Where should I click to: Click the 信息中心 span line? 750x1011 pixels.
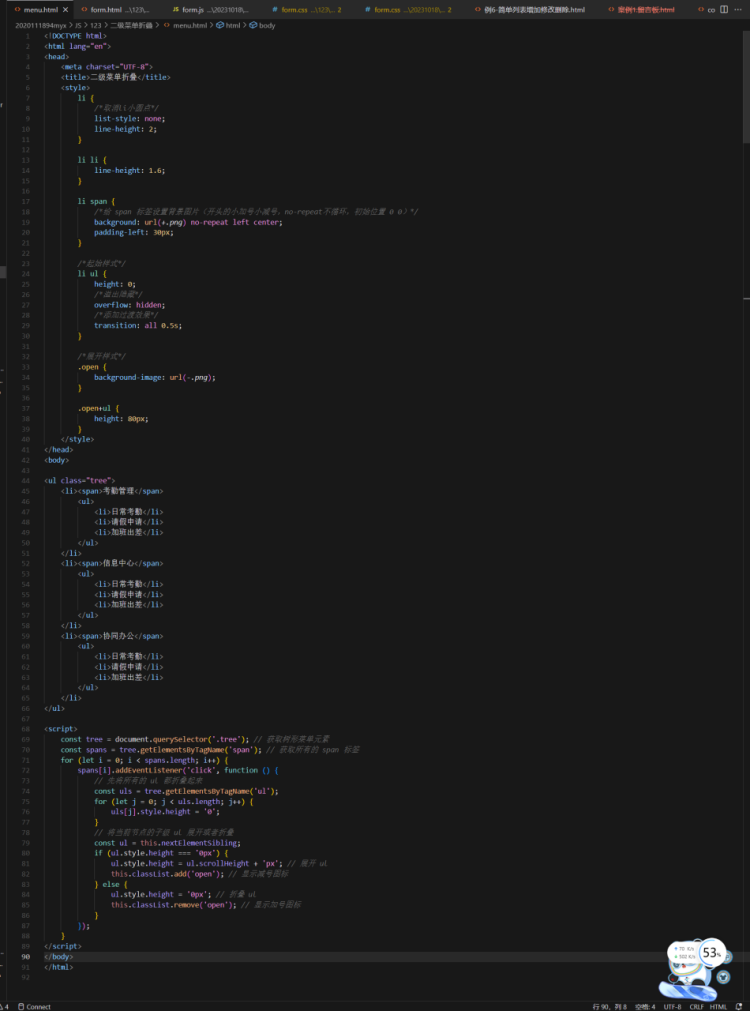pyautogui.click(x=112, y=563)
